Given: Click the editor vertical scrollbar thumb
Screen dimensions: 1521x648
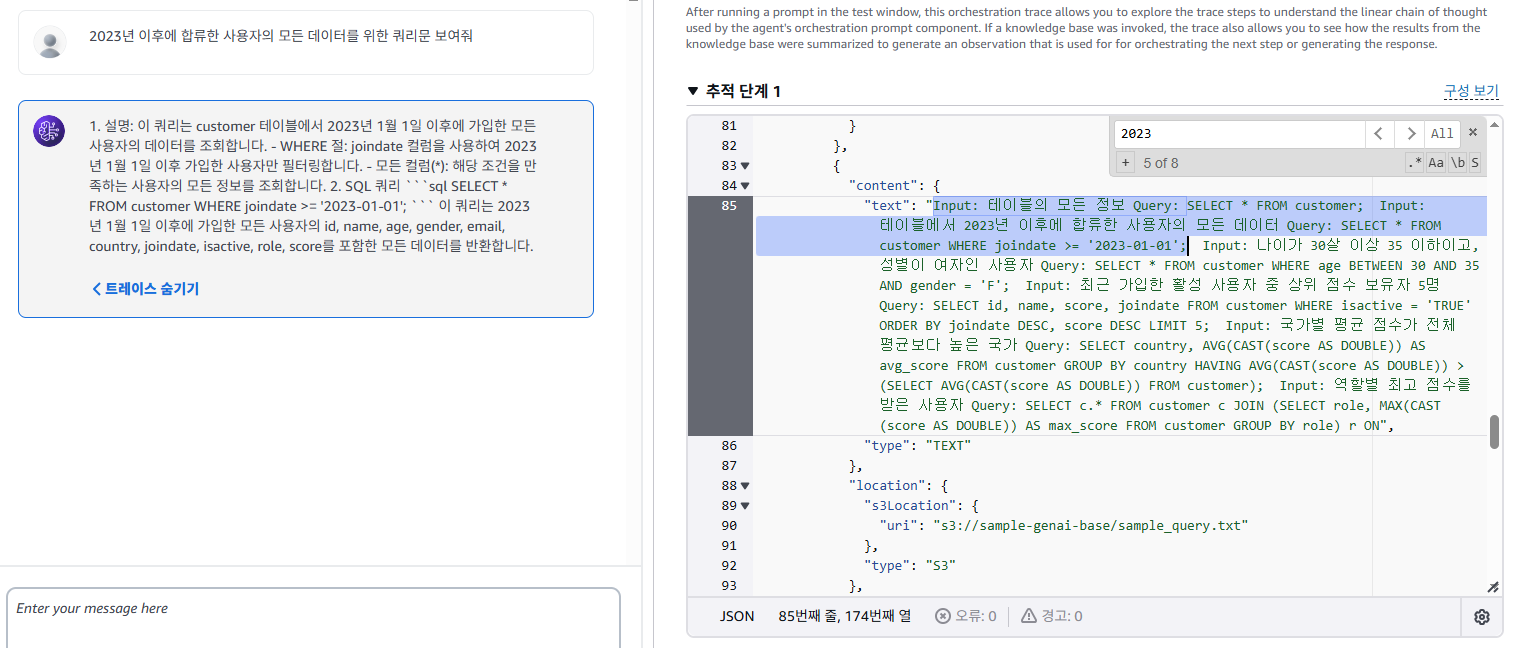Looking at the screenshot, I should click(1495, 432).
